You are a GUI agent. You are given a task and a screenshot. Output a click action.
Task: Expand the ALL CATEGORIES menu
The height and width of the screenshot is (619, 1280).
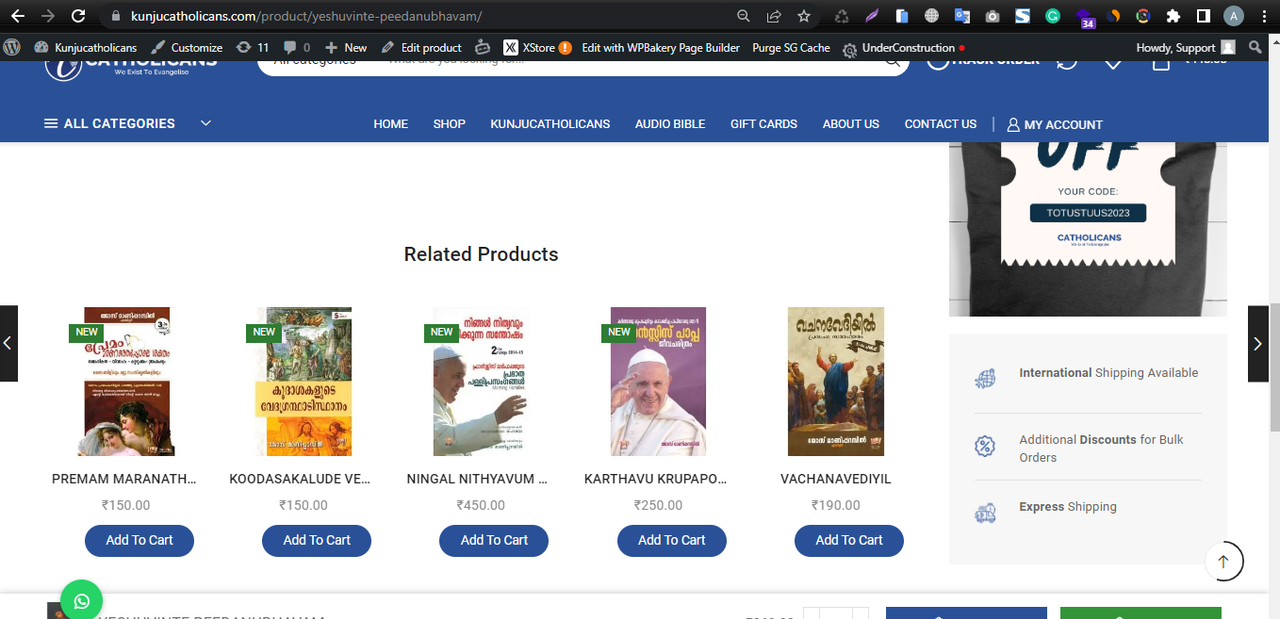pos(127,123)
